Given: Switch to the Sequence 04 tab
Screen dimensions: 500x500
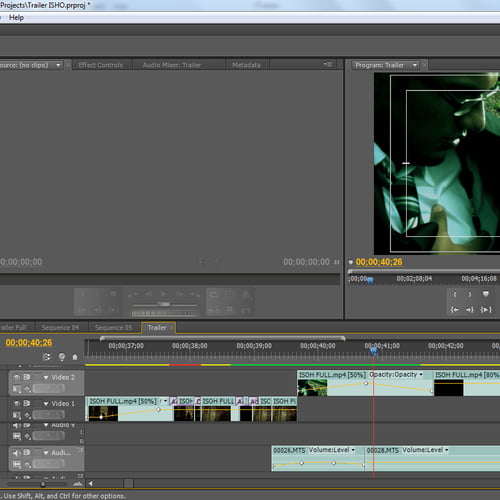Looking at the screenshot, I should pyautogui.click(x=60, y=328).
